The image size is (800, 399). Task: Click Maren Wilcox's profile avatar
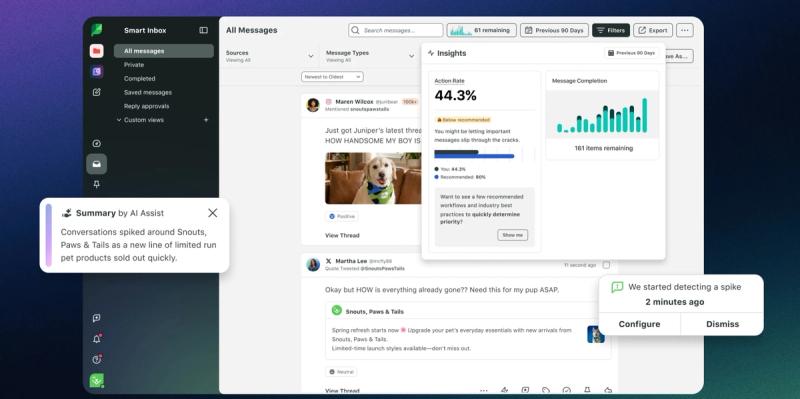click(x=313, y=105)
